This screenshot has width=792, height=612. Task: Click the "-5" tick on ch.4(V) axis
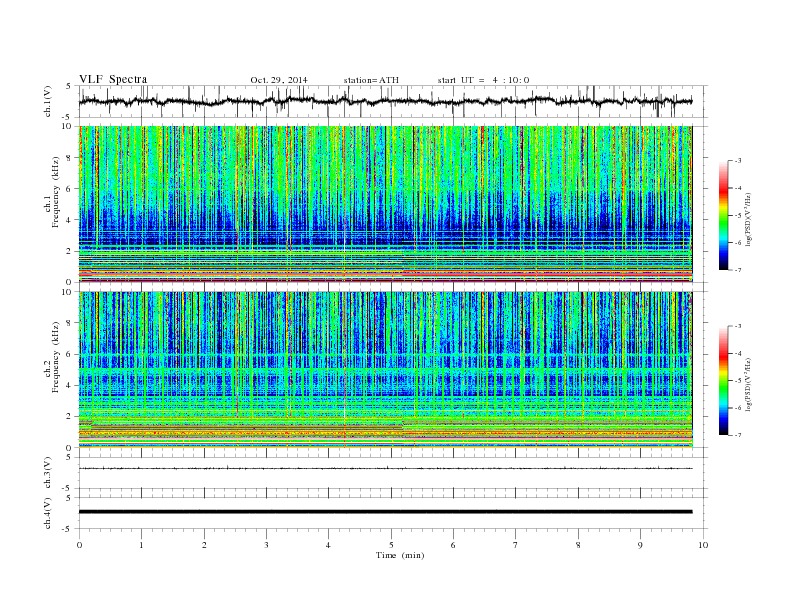(x=68, y=529)
